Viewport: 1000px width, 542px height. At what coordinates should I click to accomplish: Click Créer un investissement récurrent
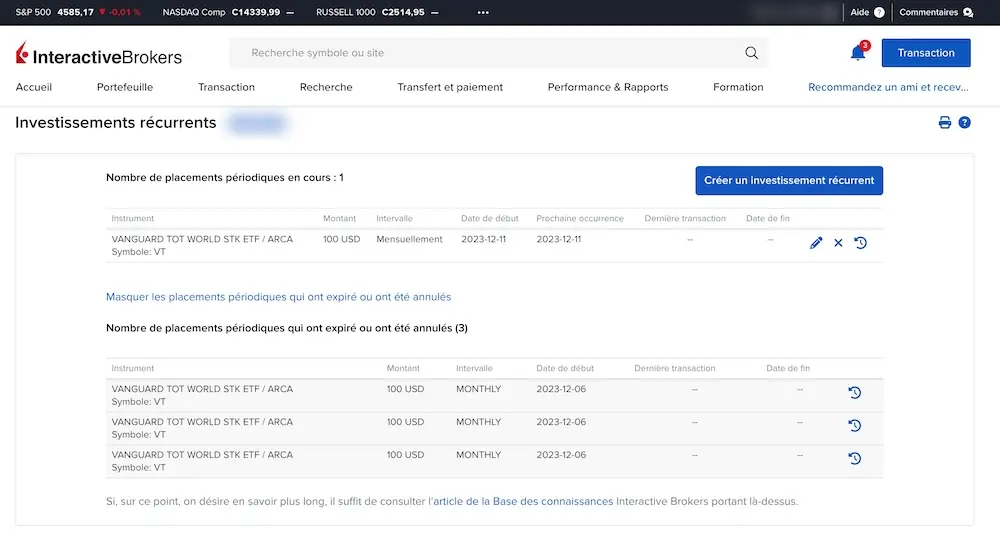pyautogui.click(x=789, y=180)
